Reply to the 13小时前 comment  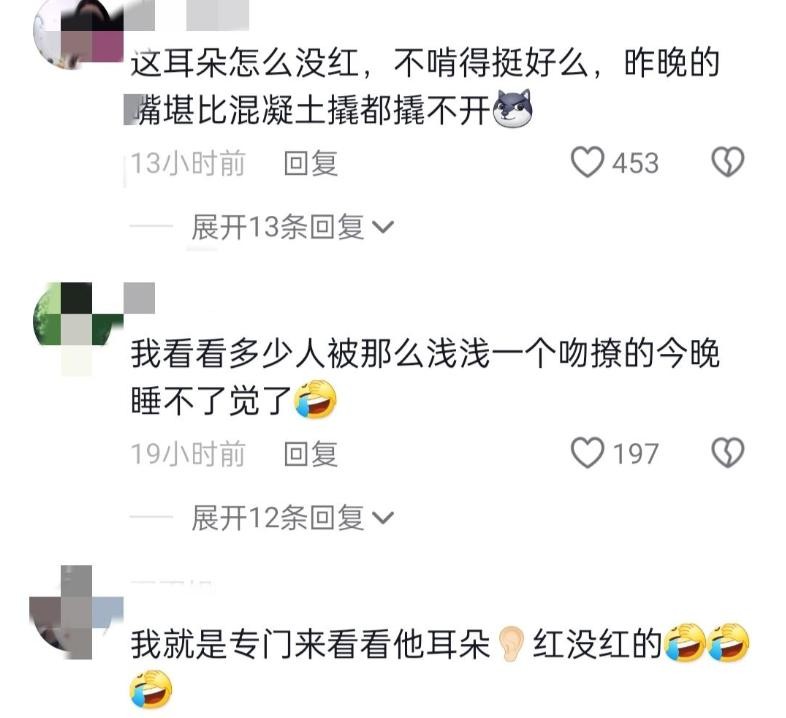311,163
